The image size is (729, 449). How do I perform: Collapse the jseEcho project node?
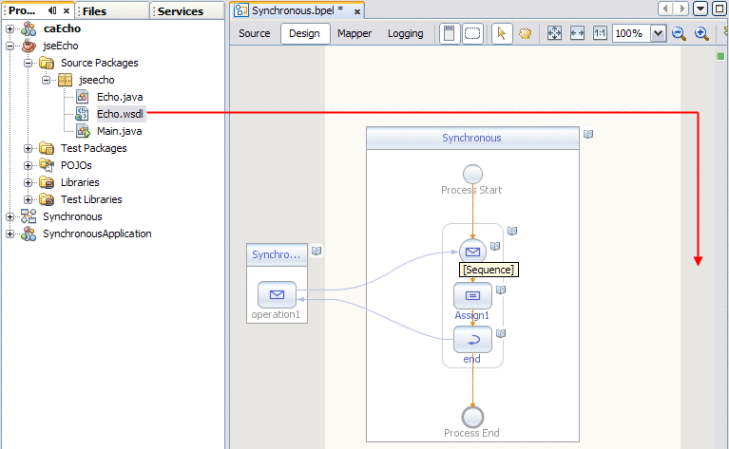tap(9, 46)
